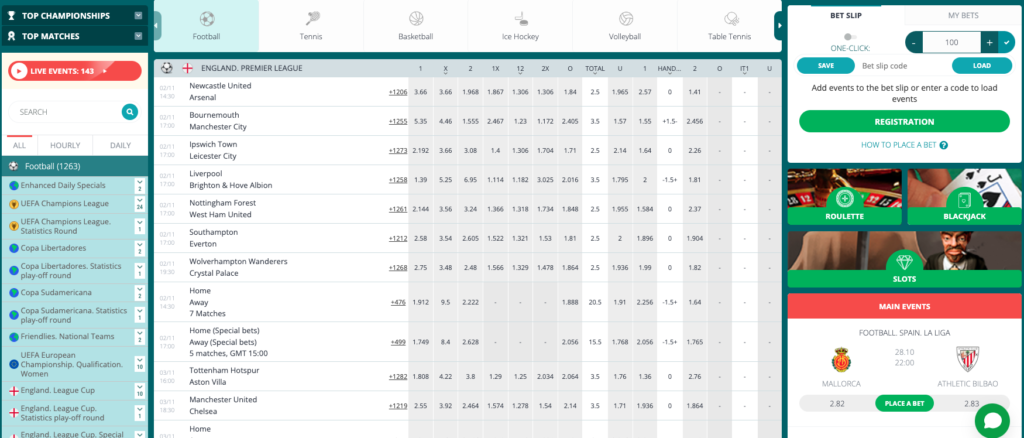Open Bournemouth vs Manchester City +1255 markets

[x=398, y=121]
